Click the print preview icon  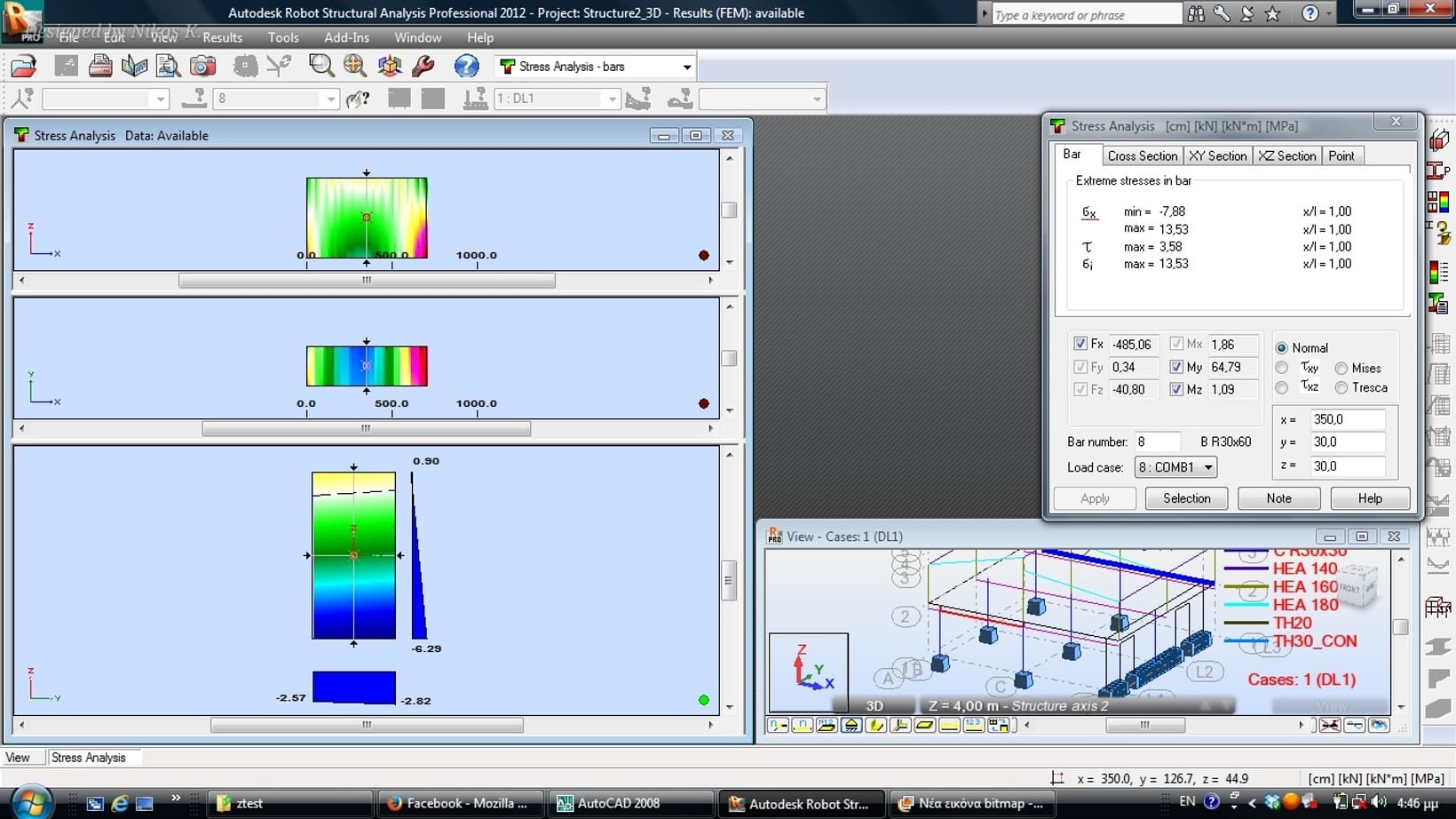pyautogui.click(x=168, y=67)
